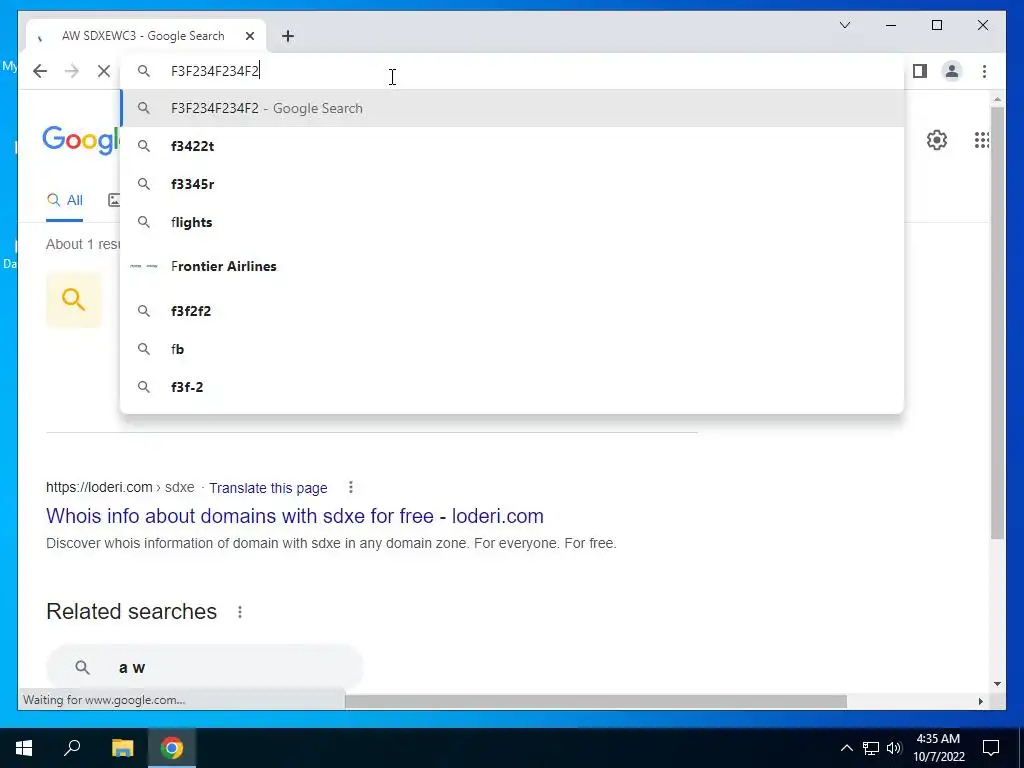Click Translate this page link

pos(268,488)
